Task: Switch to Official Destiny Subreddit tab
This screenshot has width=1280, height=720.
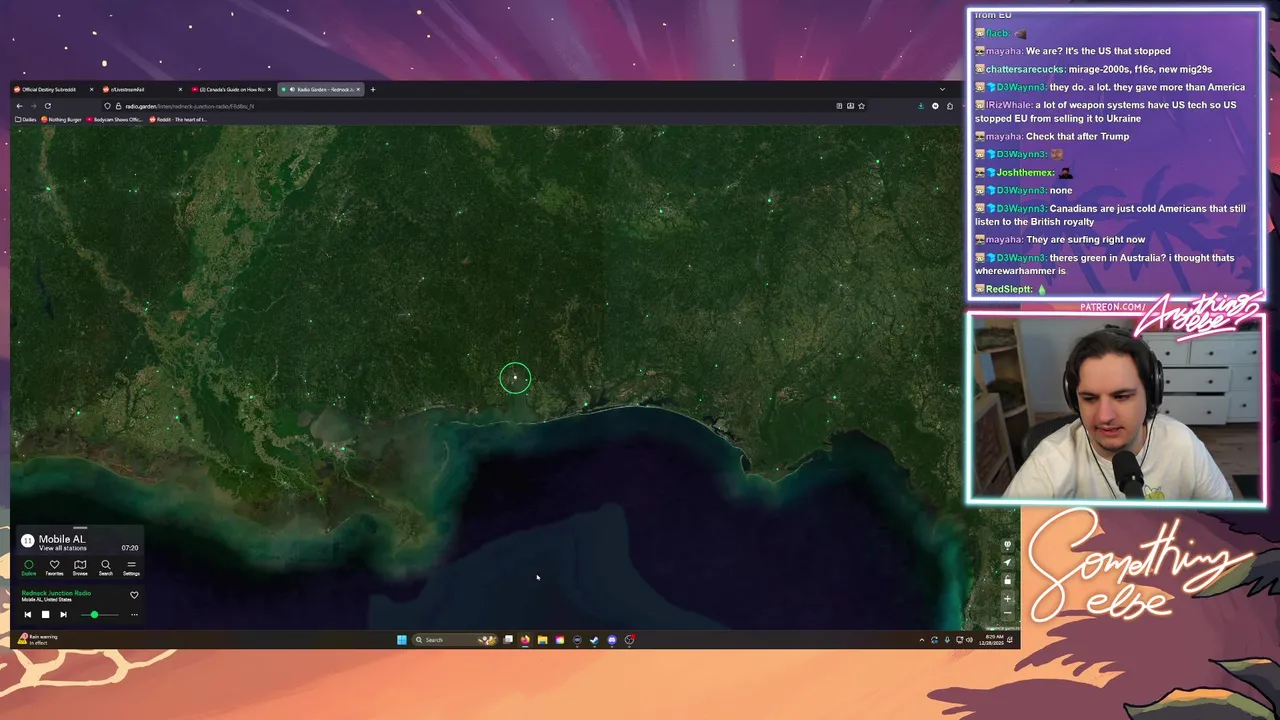Action: pos(54,89)
